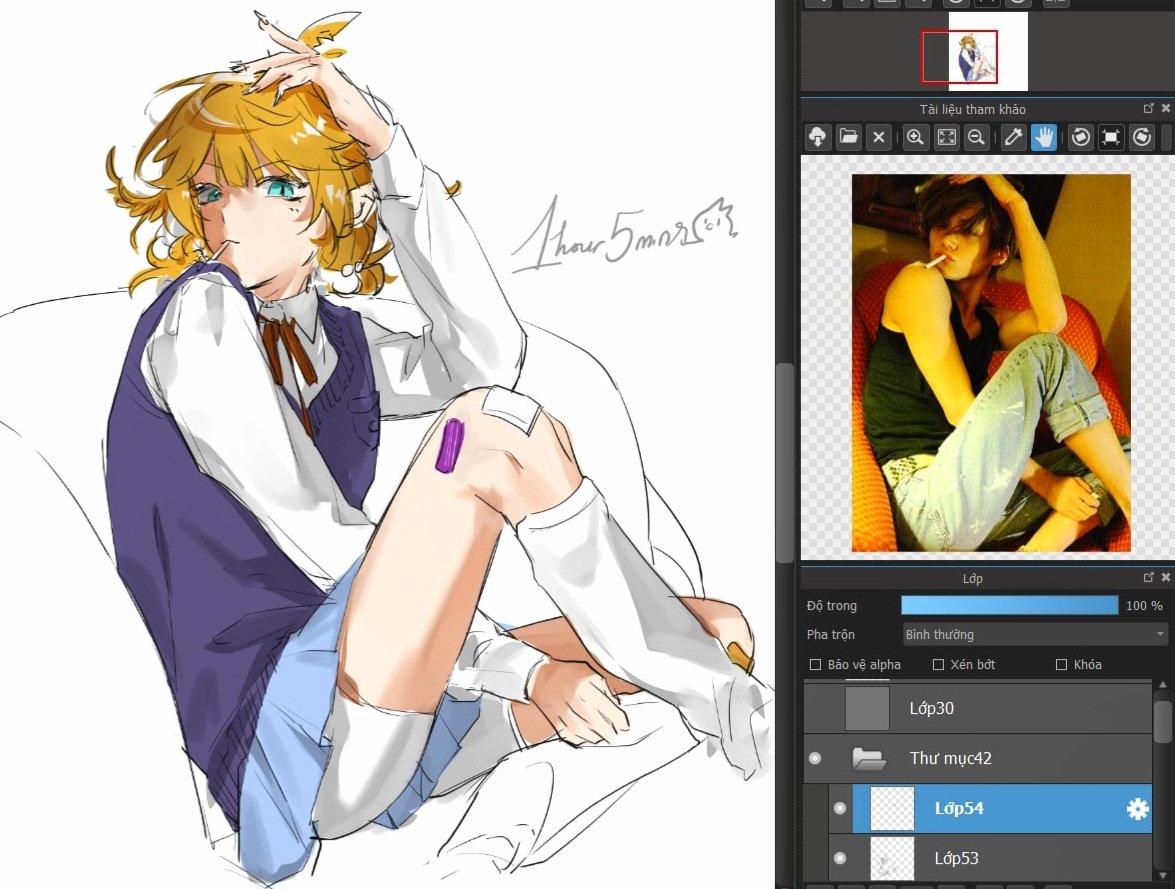Open reference image file from folder

(x=848, y=137)
